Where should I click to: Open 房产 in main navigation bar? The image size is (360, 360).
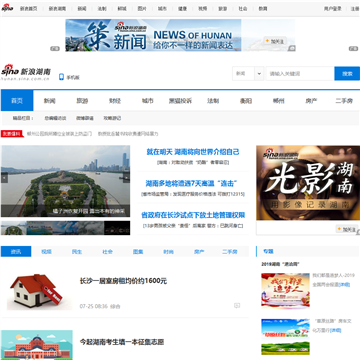(311, 101)
